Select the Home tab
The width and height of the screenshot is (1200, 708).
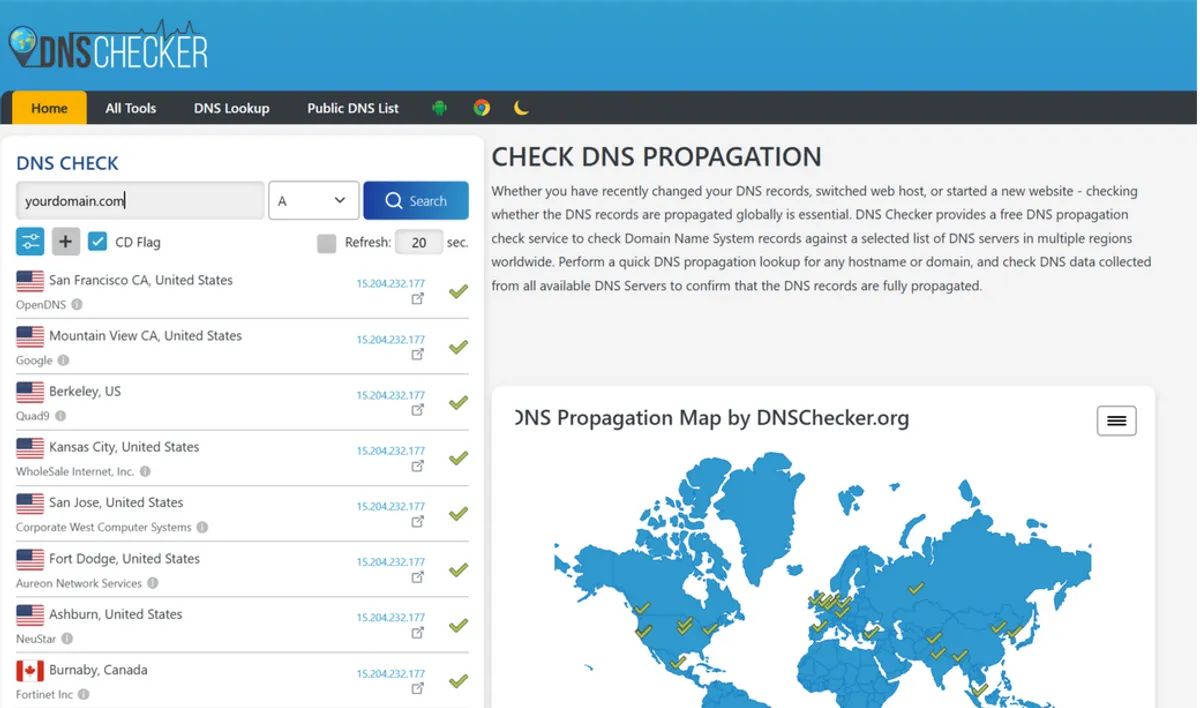tap(49, 108)
